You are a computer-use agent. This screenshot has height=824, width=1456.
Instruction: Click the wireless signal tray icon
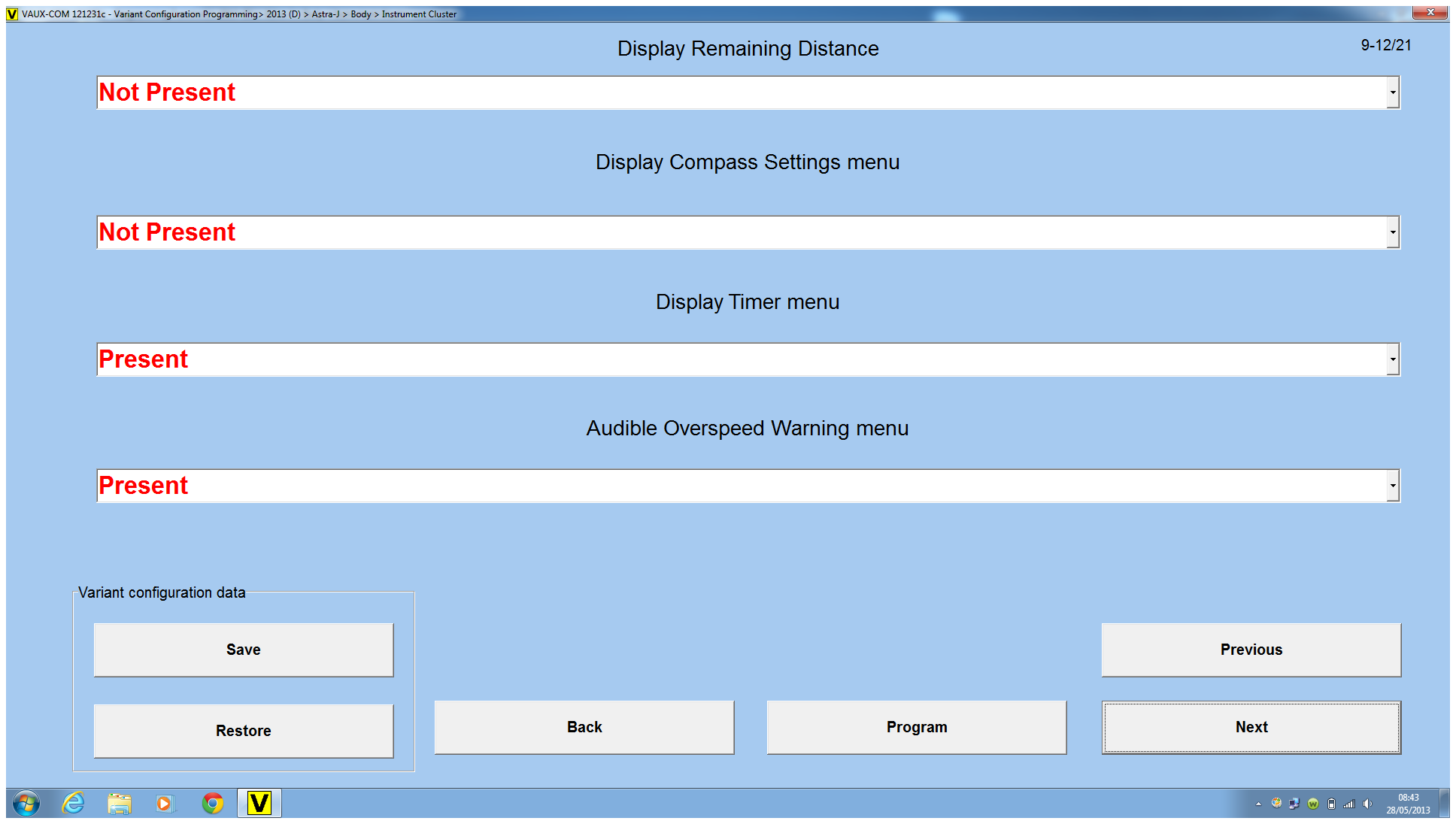click(x=1349, y=804)
